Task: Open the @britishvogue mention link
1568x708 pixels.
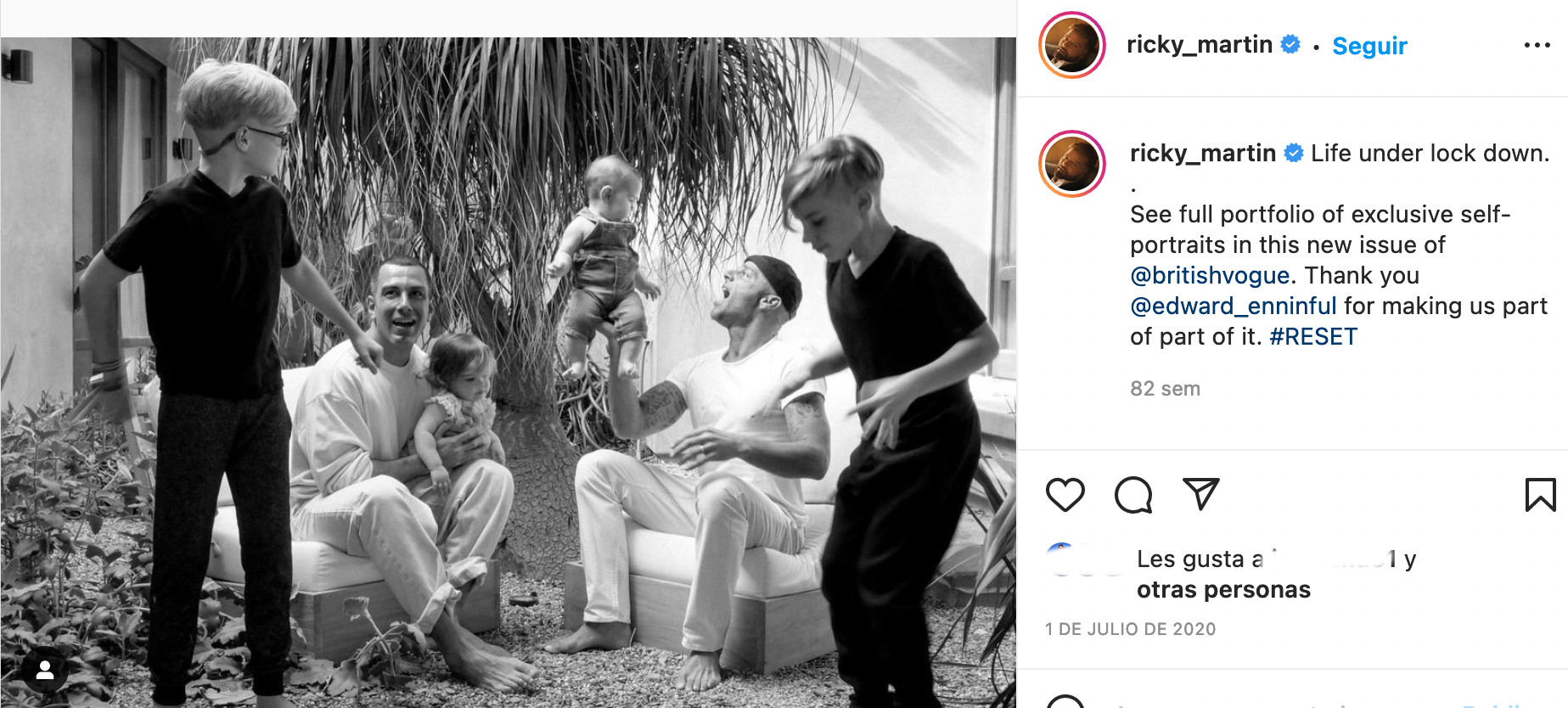Action: [1210, 275]
